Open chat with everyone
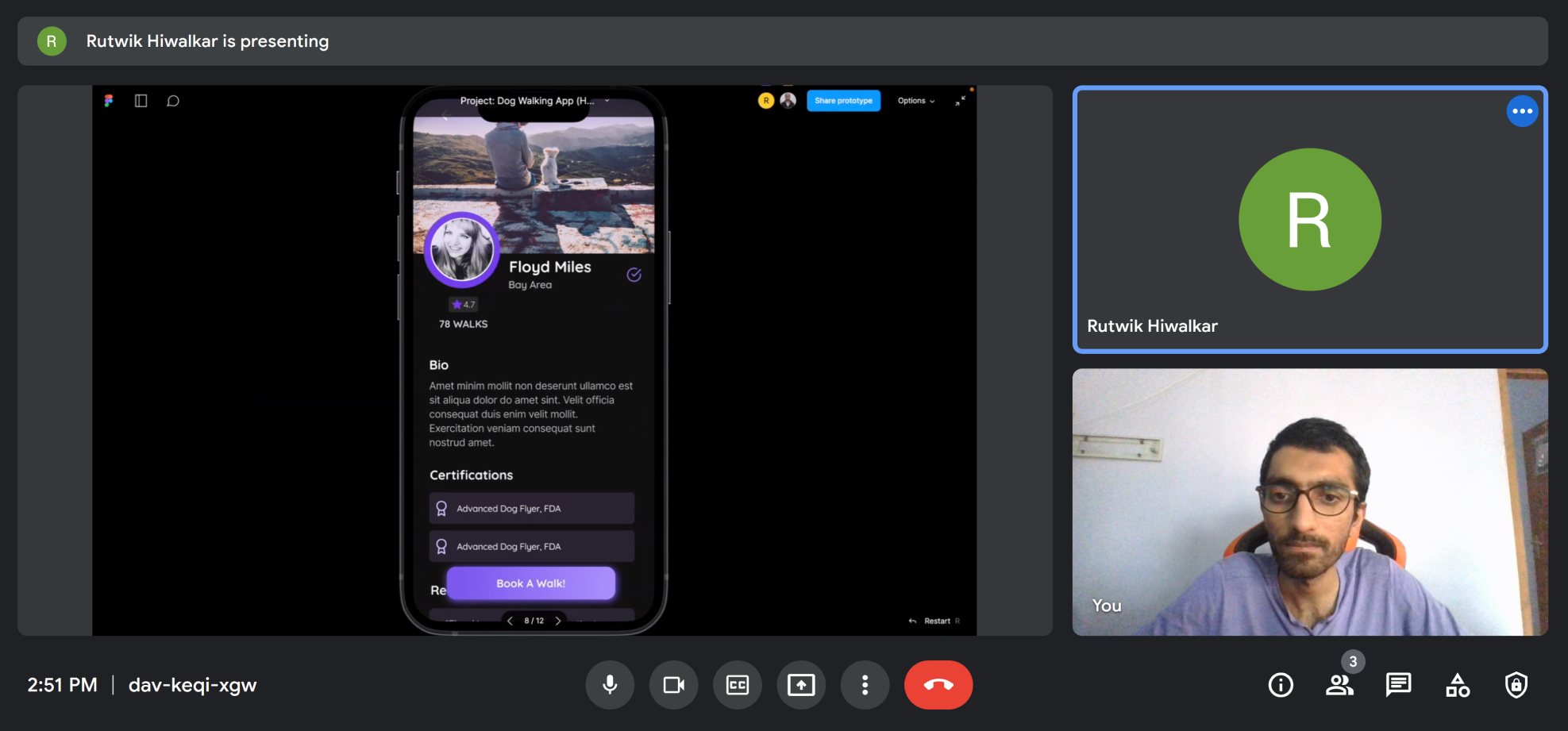The width and height of the screenshot is (1568, 731). (1398, 685)
